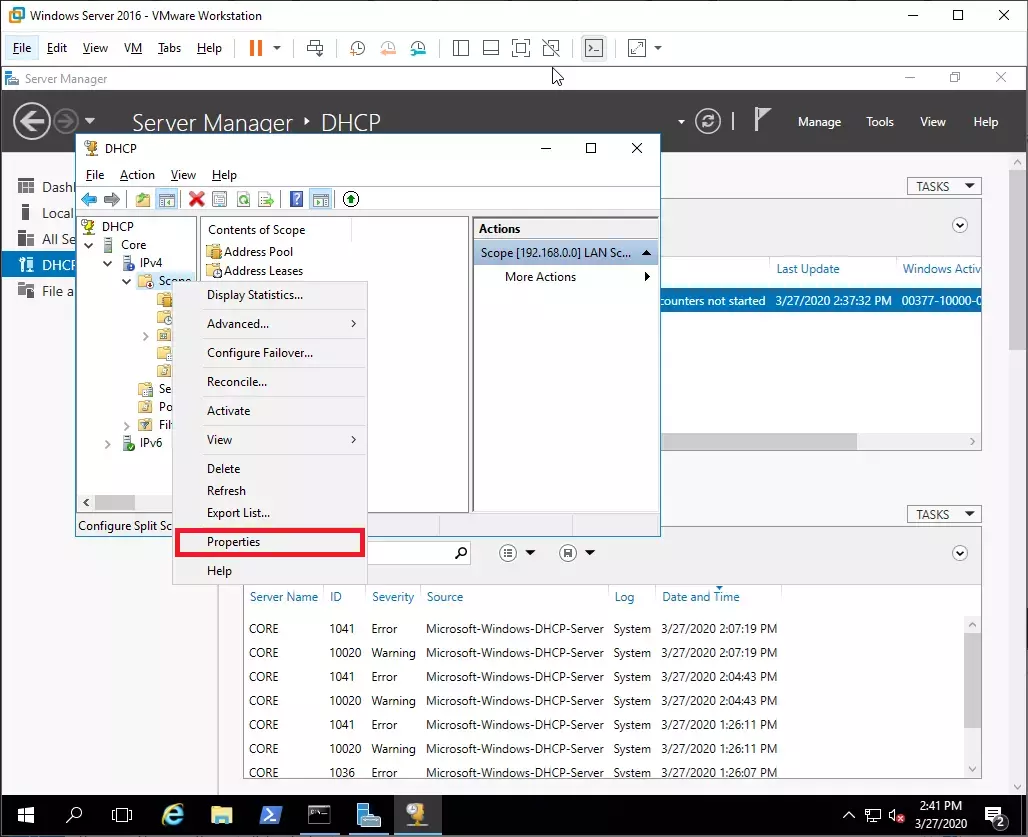This screenshot has width=1028, height=837.
Task: Go back with the DHCP toolbar blue arrow
Action: pos(89,199)
